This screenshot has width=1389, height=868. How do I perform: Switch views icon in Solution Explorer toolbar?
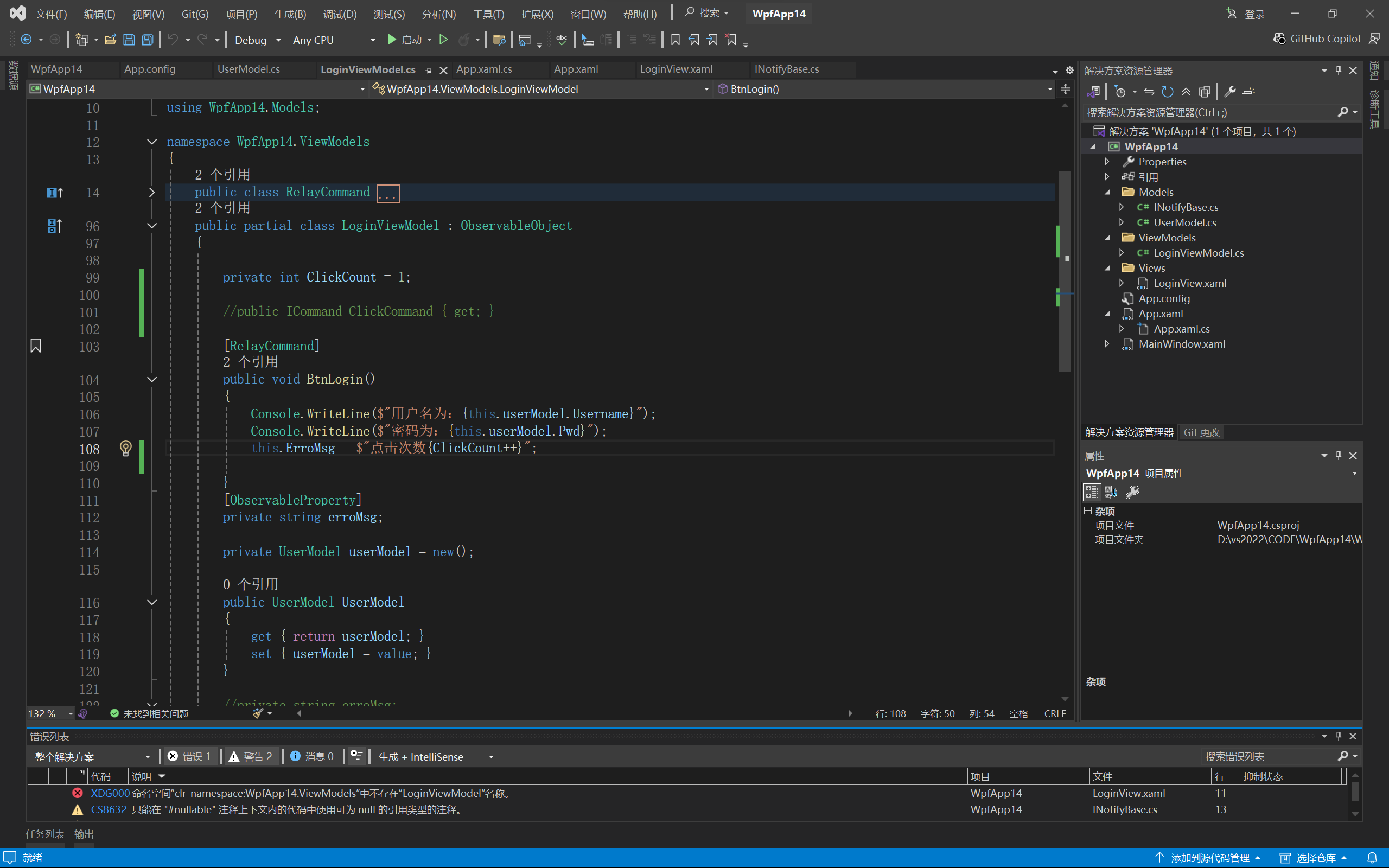pos(1094,91)
